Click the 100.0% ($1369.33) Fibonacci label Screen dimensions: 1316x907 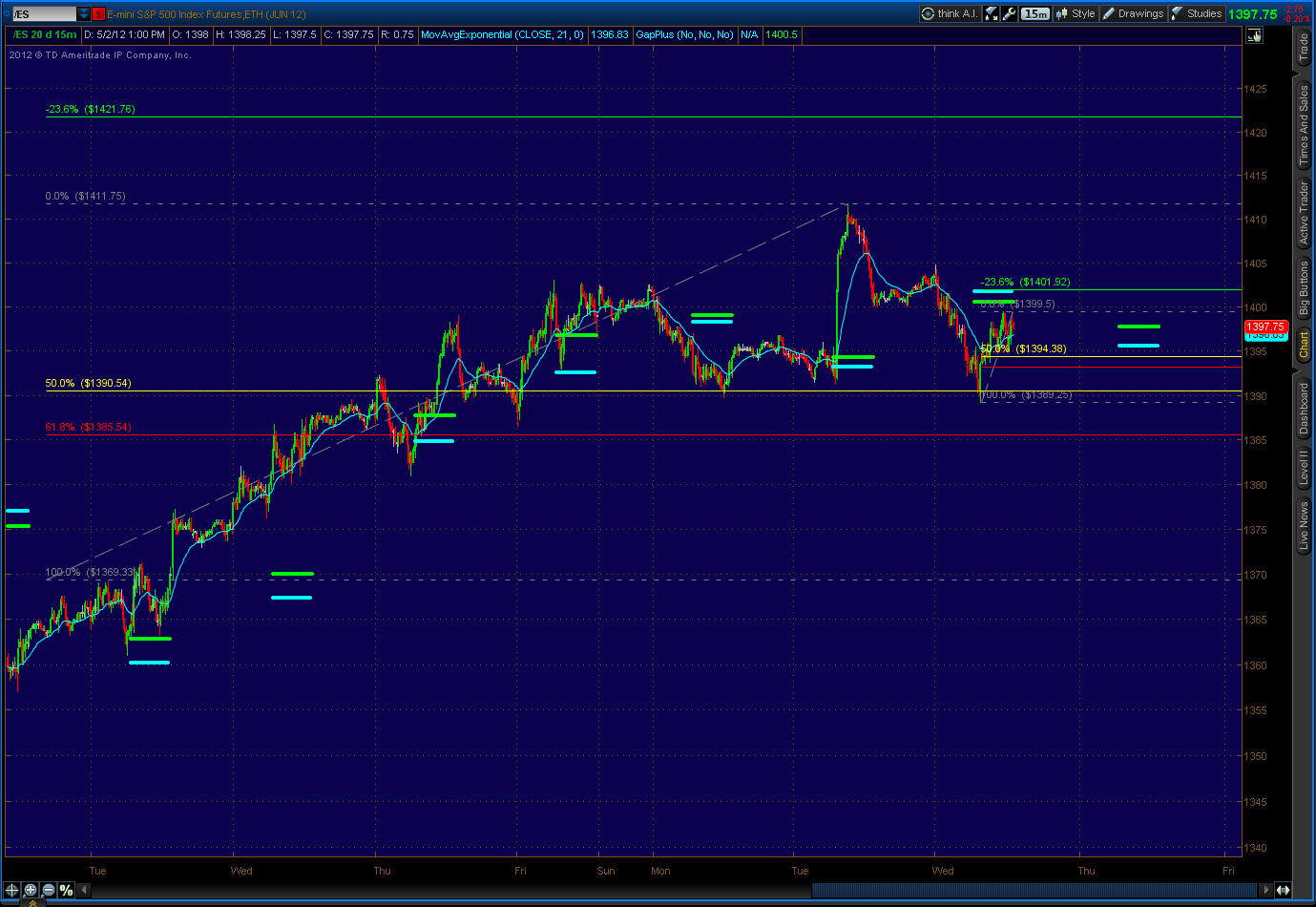(x=92, y=572)
